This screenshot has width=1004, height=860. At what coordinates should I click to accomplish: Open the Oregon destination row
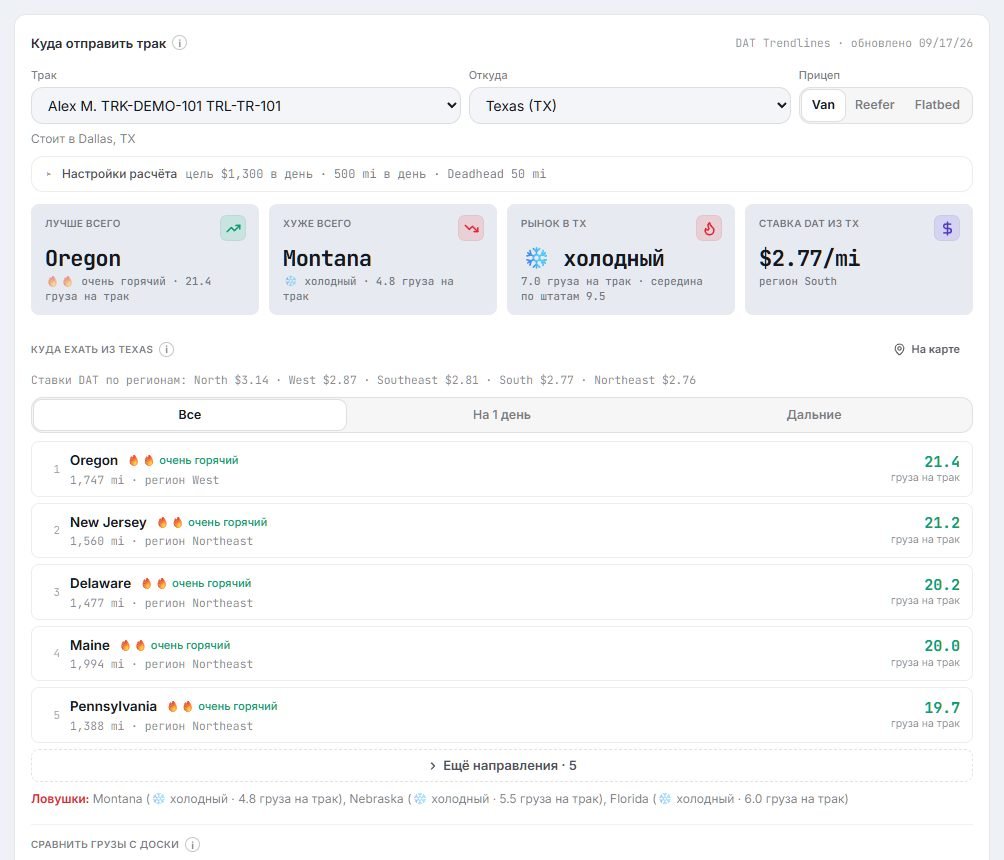502,469
